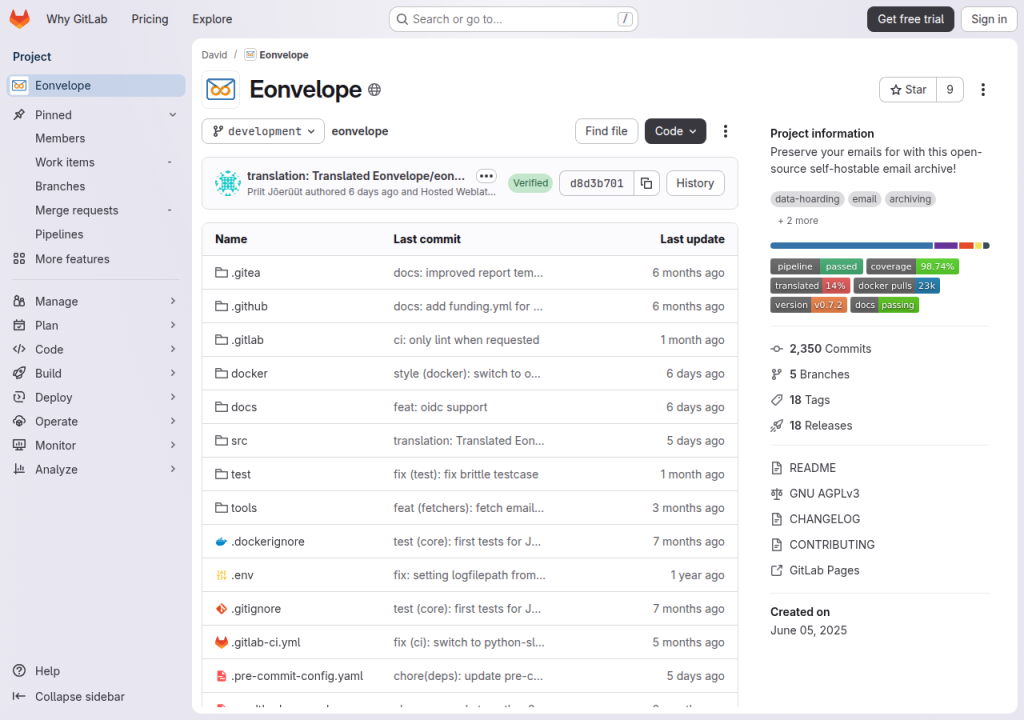
Task: Go to Members in sidebar
Action: tap(60, 139)
